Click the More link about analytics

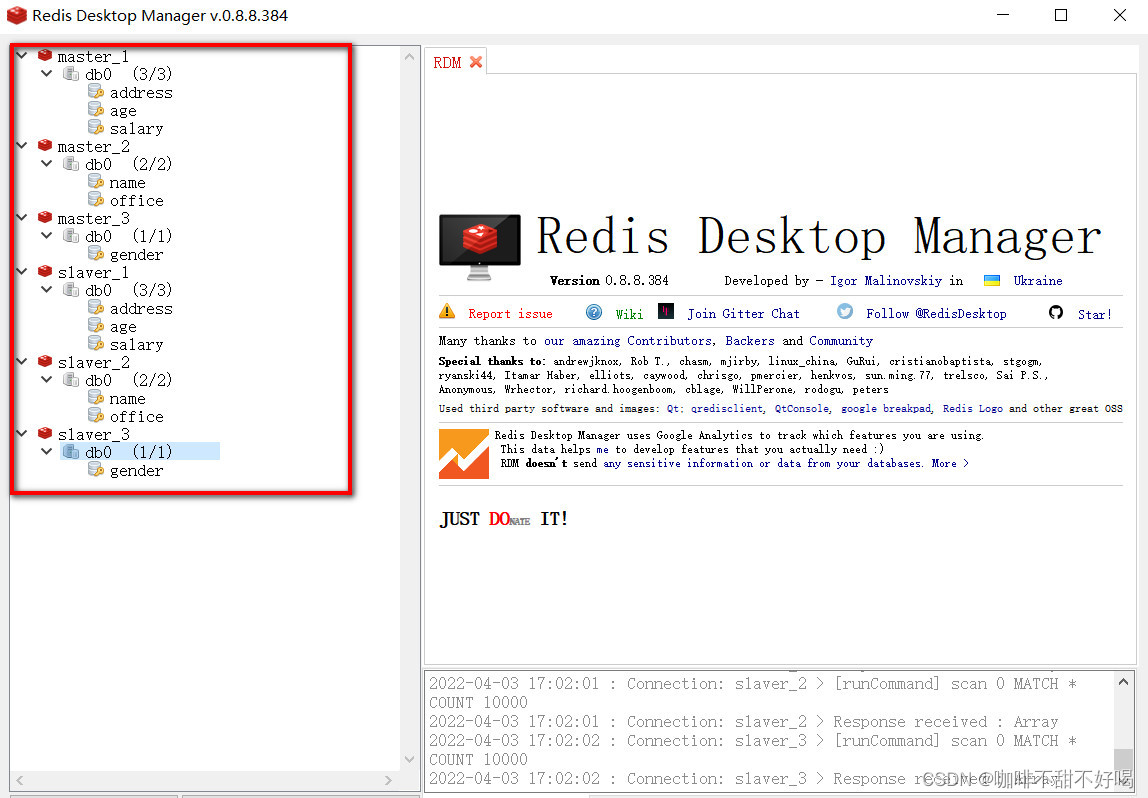click(x=950, y=463)
